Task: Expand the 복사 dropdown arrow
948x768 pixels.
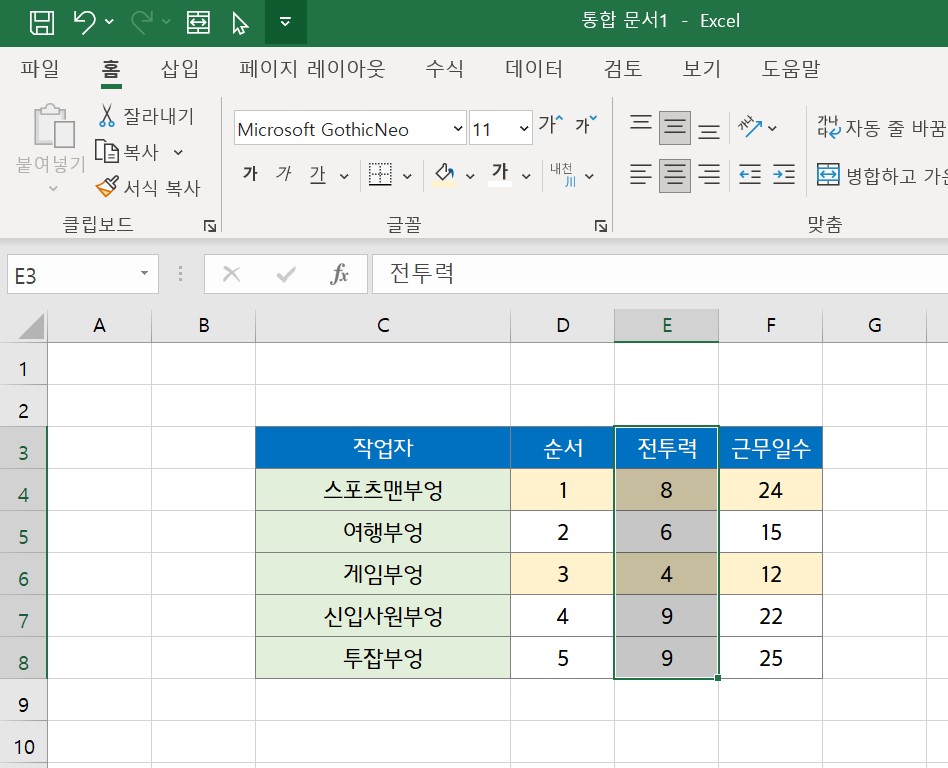Action: pos(178,152)
